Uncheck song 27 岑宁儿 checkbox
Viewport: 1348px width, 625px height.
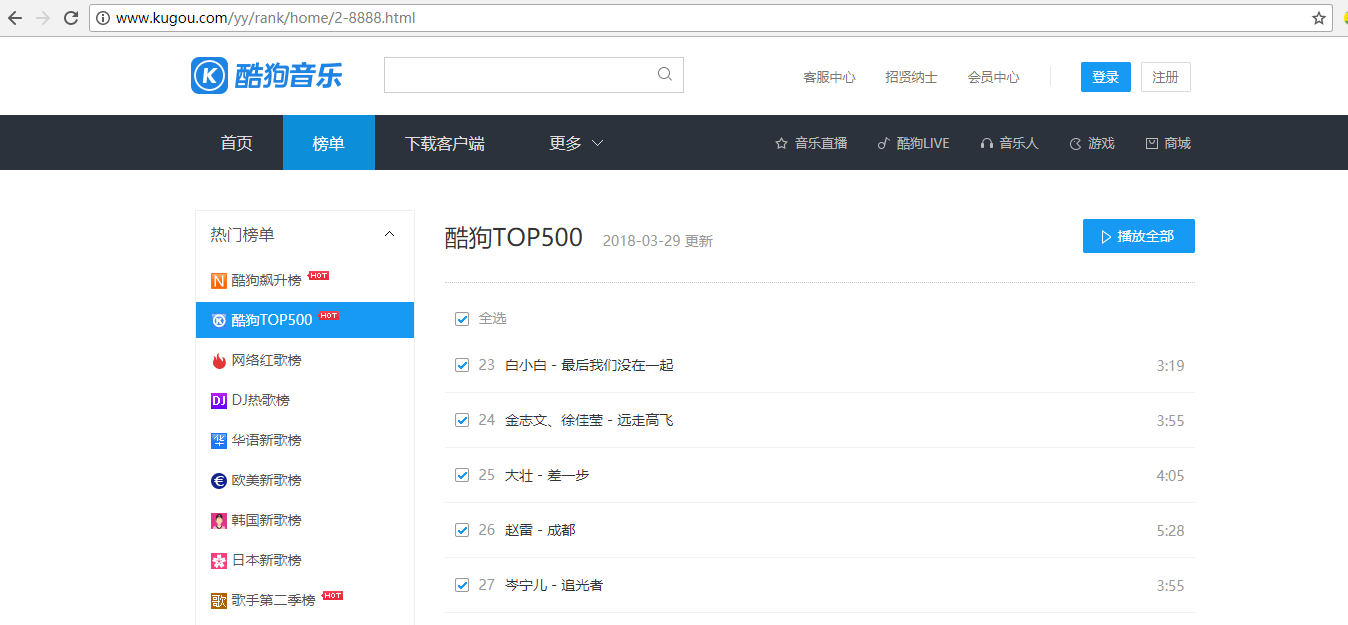(x=462, y=586)
